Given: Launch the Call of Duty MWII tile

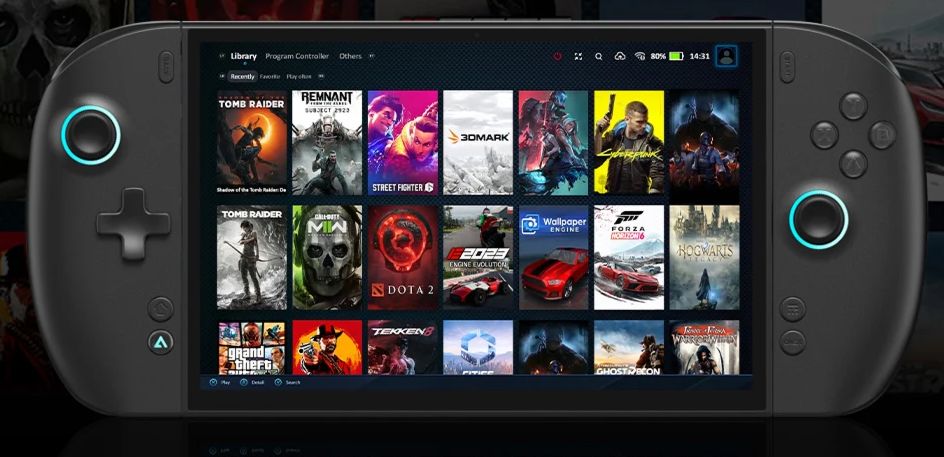Looking at the screenshot, I should point(327,257).
